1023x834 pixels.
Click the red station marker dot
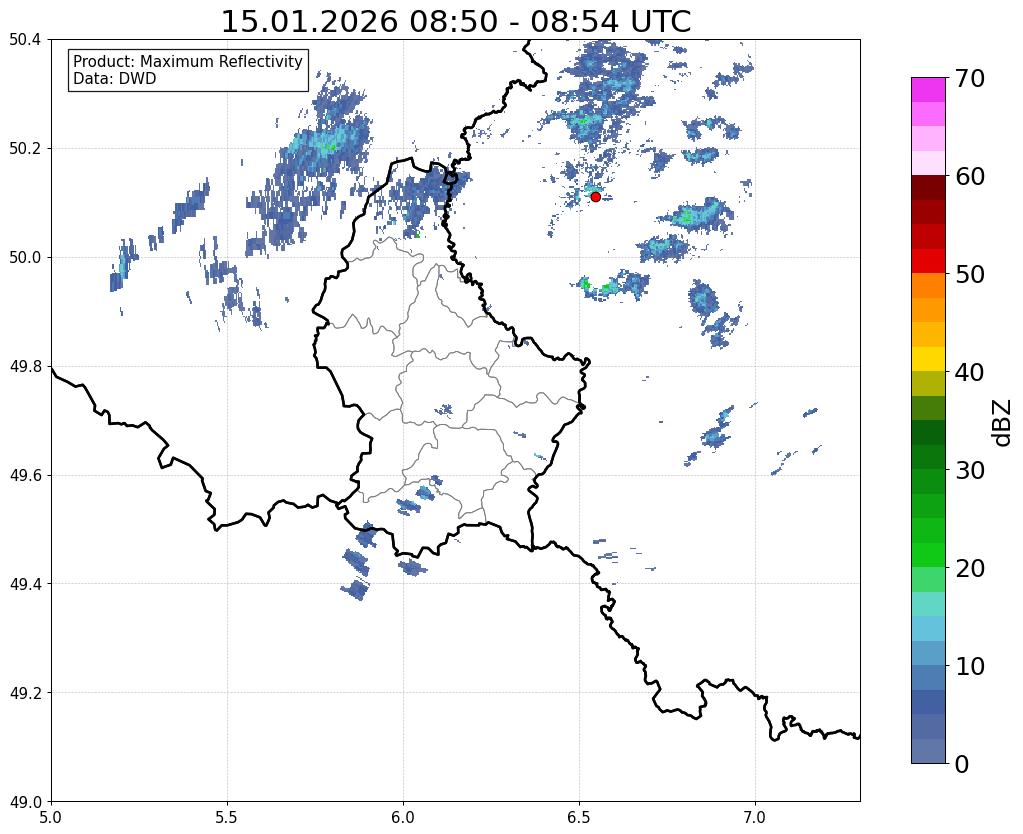[x=596, y=196]
